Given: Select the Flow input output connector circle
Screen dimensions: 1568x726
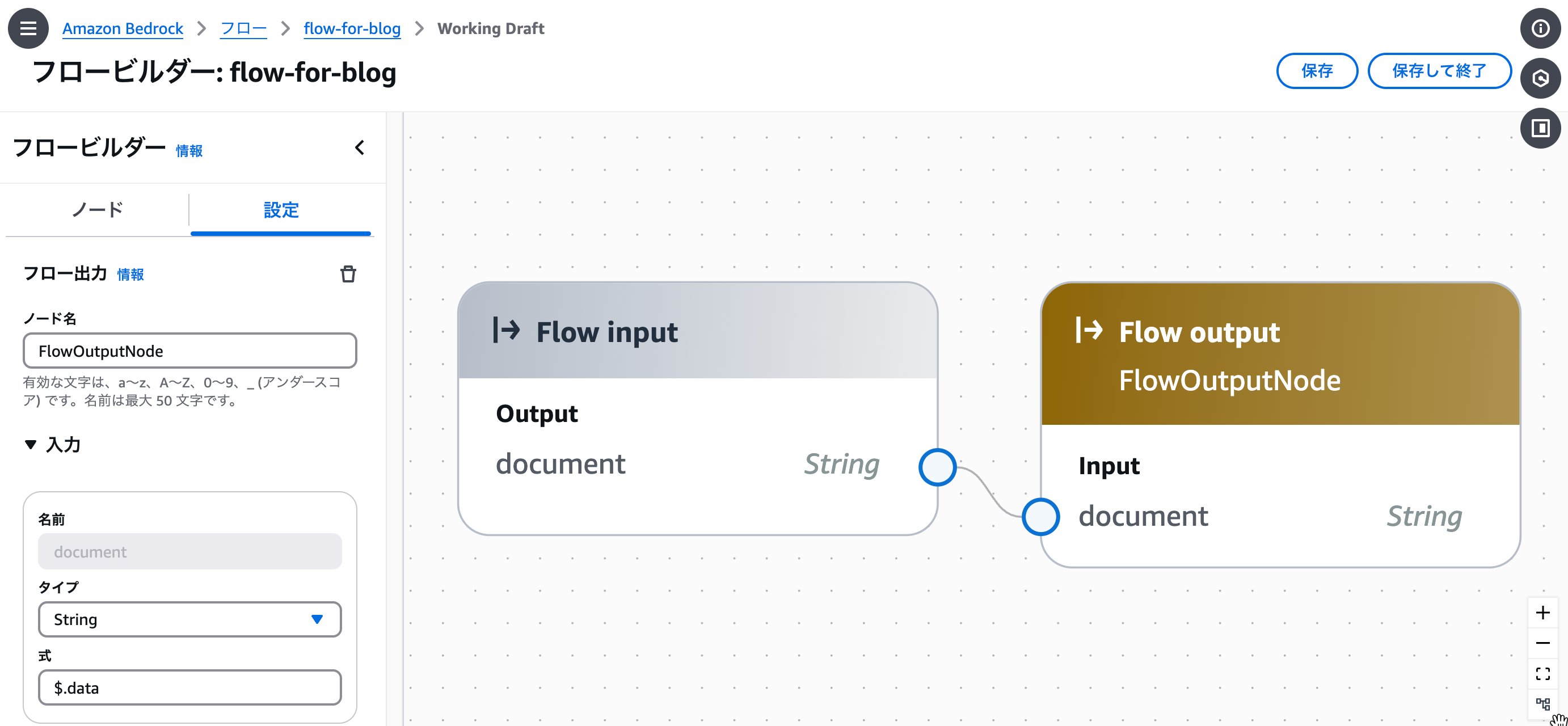Looking at the screenshot, I should (x=937, y=467).
